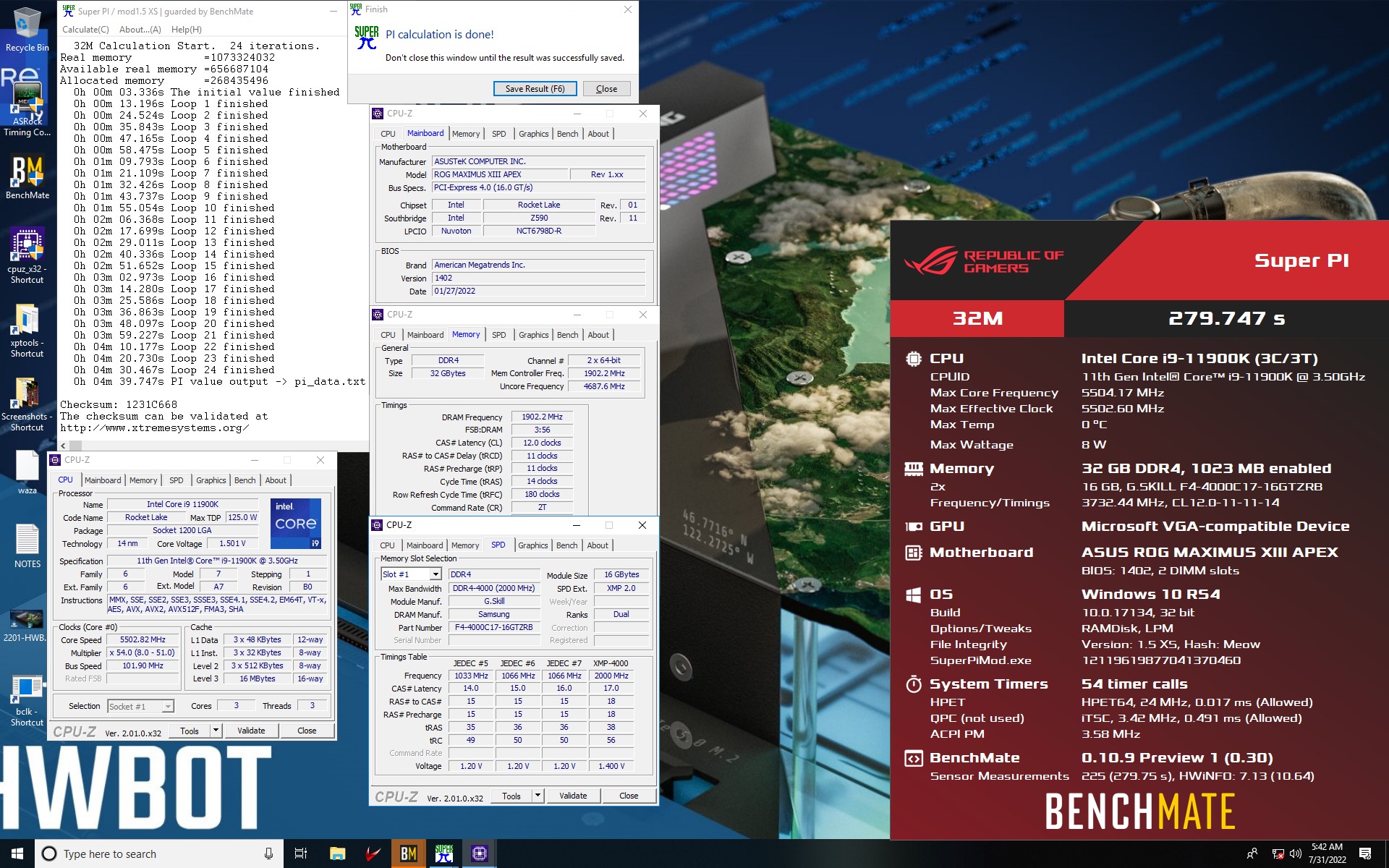Click Type here to search box

158,854
